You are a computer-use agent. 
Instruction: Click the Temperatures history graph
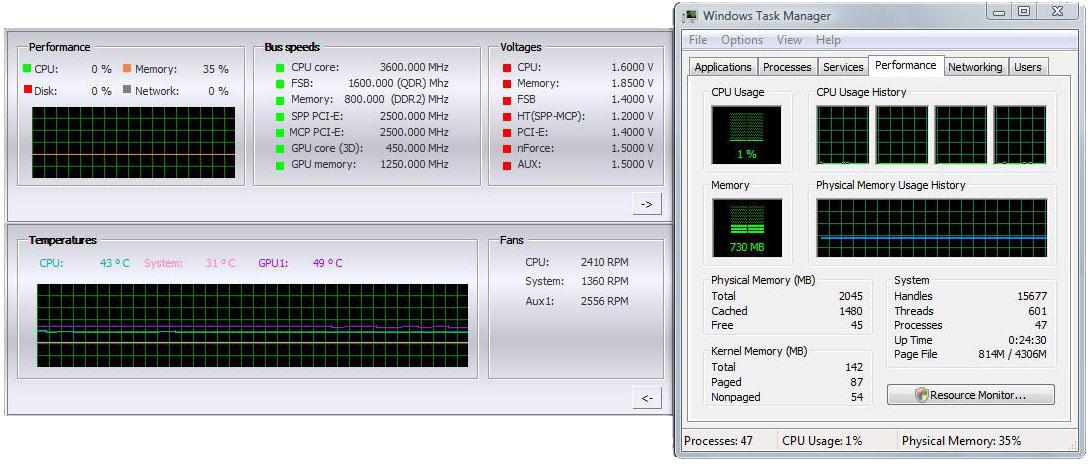(252, 326)
